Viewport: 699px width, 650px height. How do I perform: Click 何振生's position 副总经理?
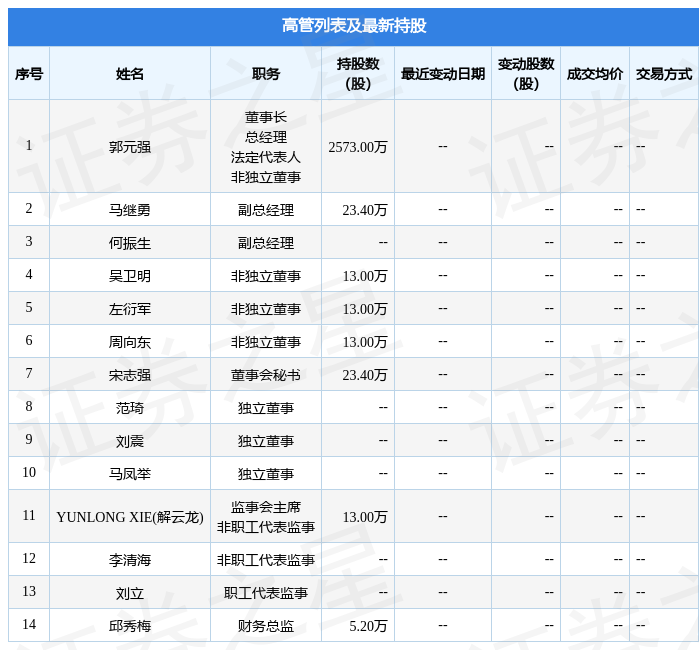(x=266, y=243)
